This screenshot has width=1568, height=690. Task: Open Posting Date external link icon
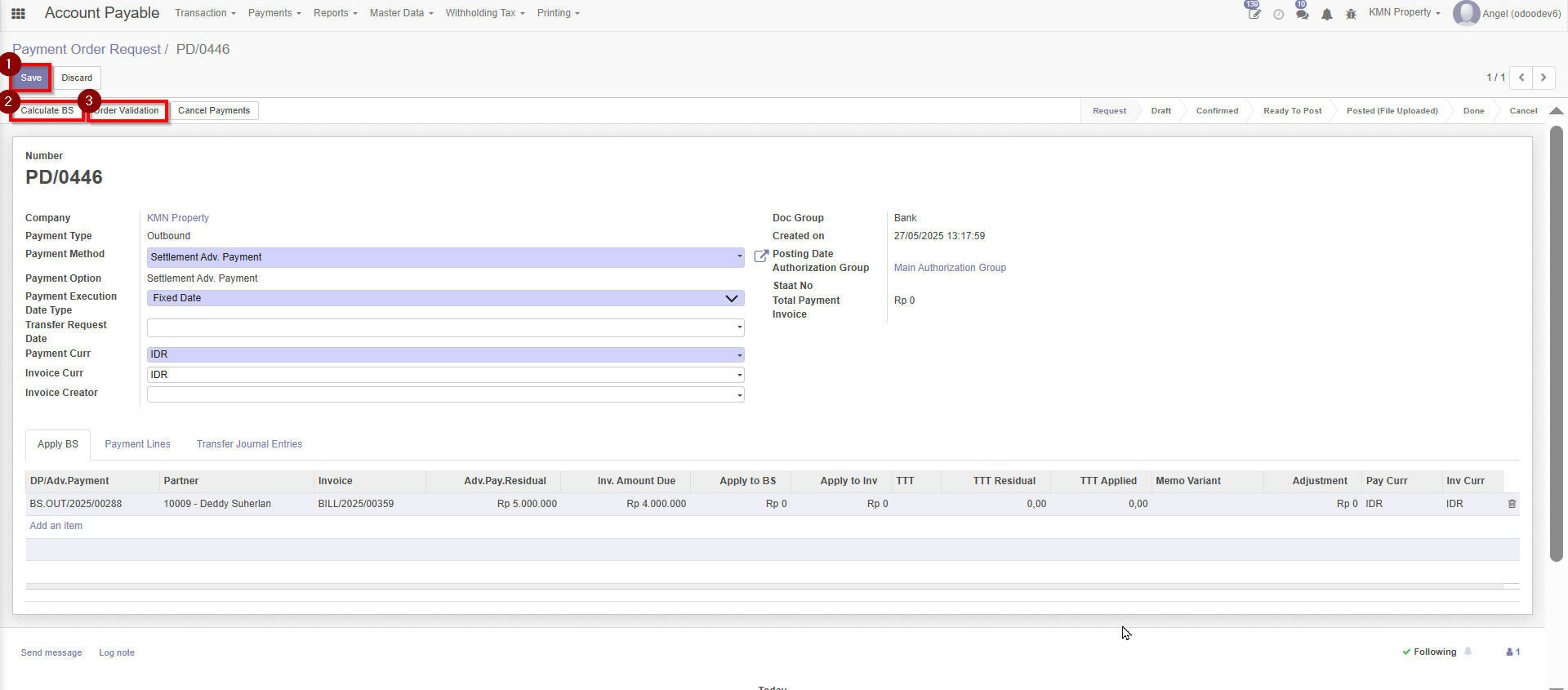[x=761, y=256]
